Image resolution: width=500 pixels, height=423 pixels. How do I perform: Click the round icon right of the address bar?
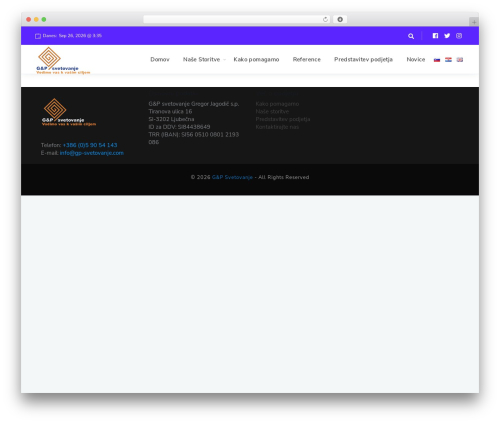coord(340,19)
